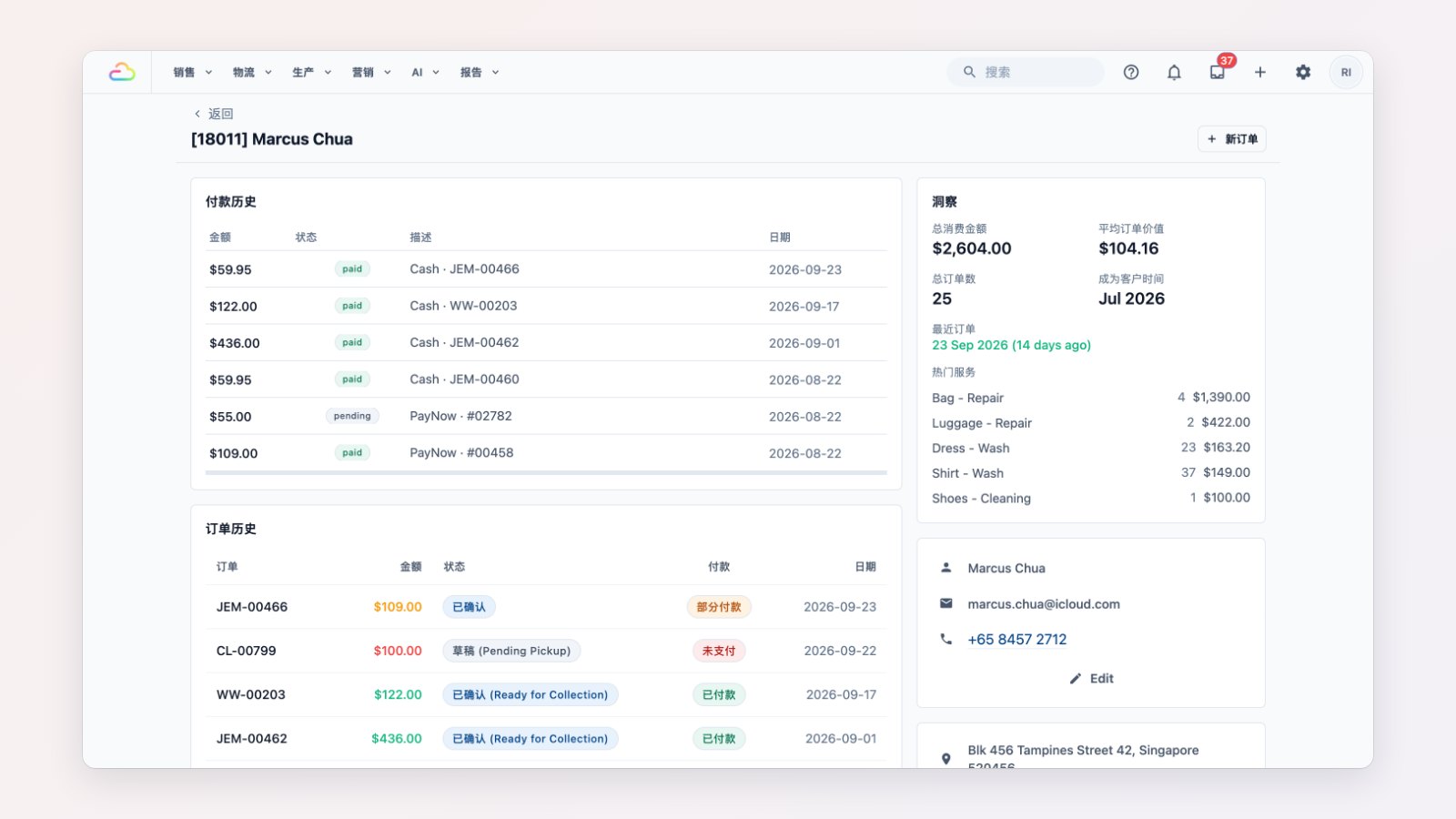Screen dimensions: 1456x819
Task: Click the 部分付款 payment badge
Action: click(719, 607)
